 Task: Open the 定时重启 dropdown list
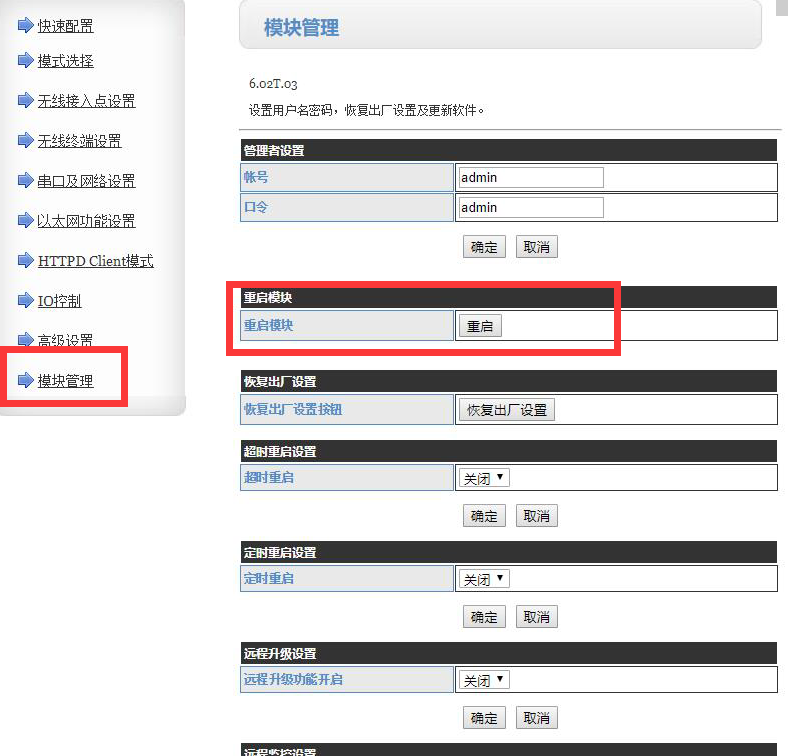click(484, 579)
